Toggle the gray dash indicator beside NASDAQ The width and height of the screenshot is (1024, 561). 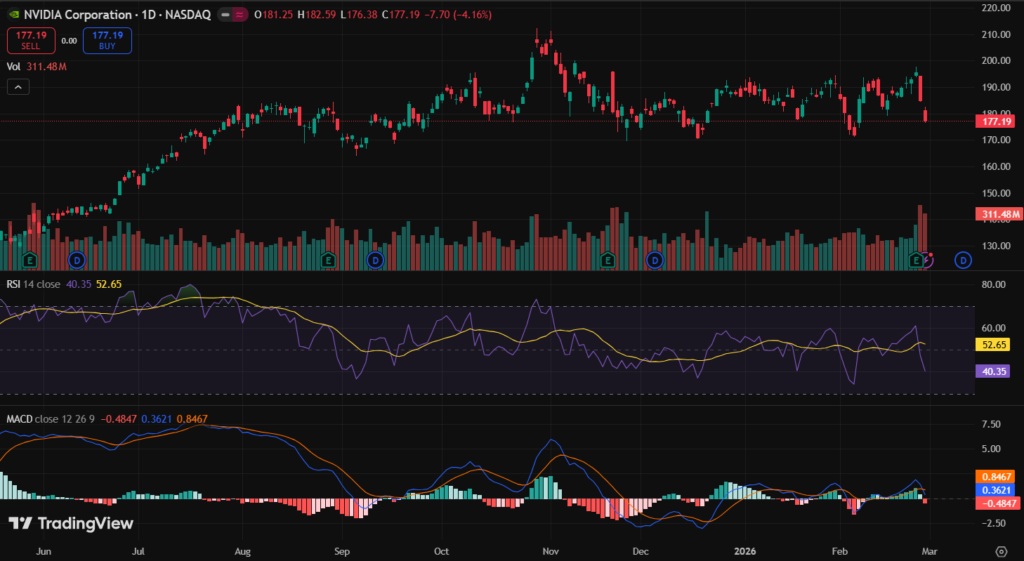pyautogui.click(x=223, y=16)
